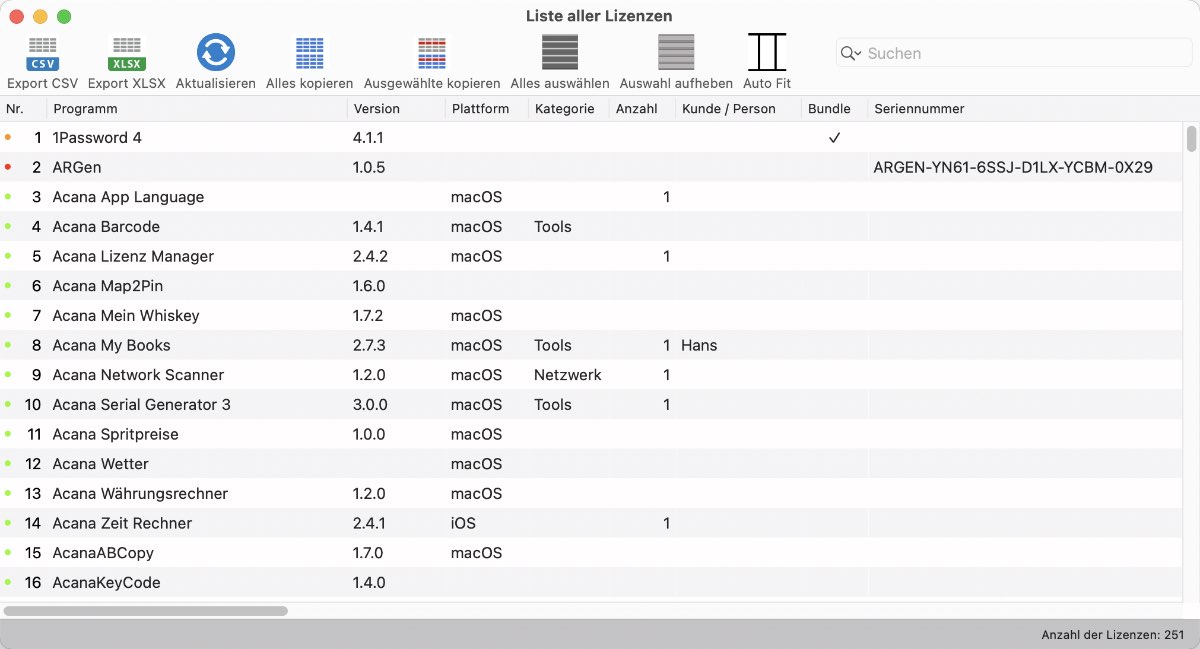This screenshot has width=1200, height=649.
Task: Click the ARGen serial number cell
Action: coord(1013,167)
